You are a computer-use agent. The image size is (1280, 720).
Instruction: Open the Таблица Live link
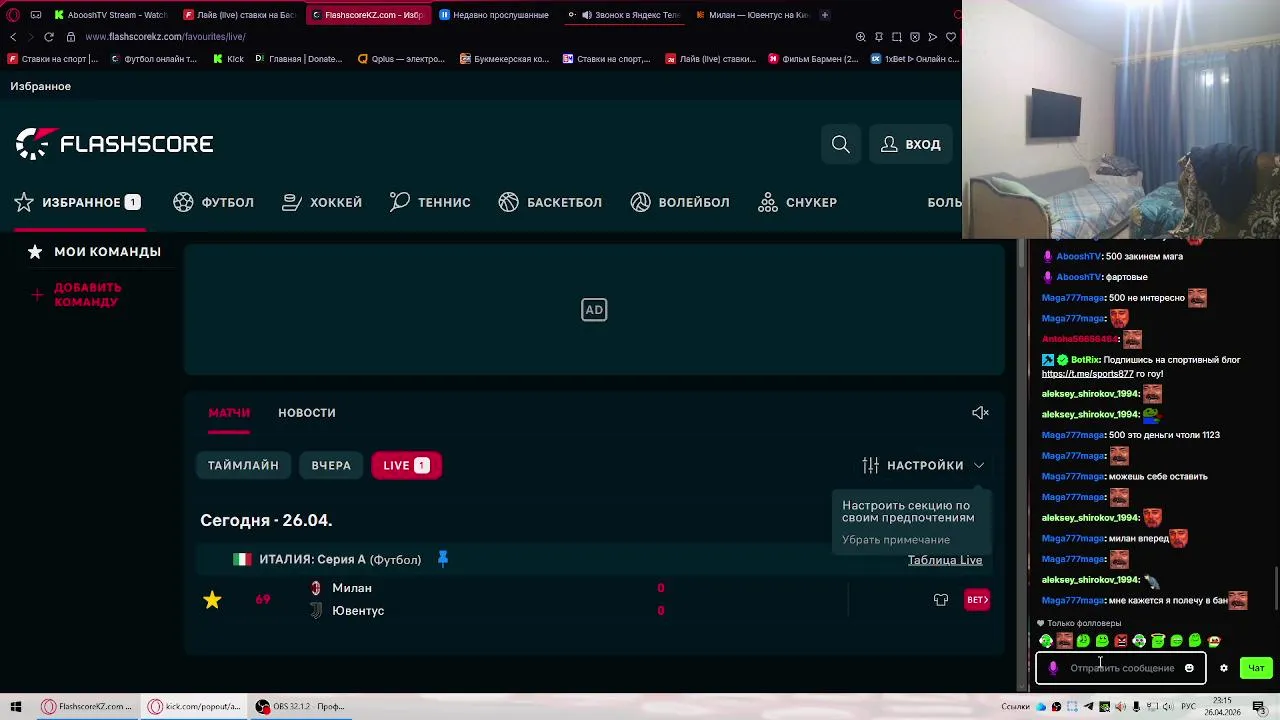tap(945, 560)
